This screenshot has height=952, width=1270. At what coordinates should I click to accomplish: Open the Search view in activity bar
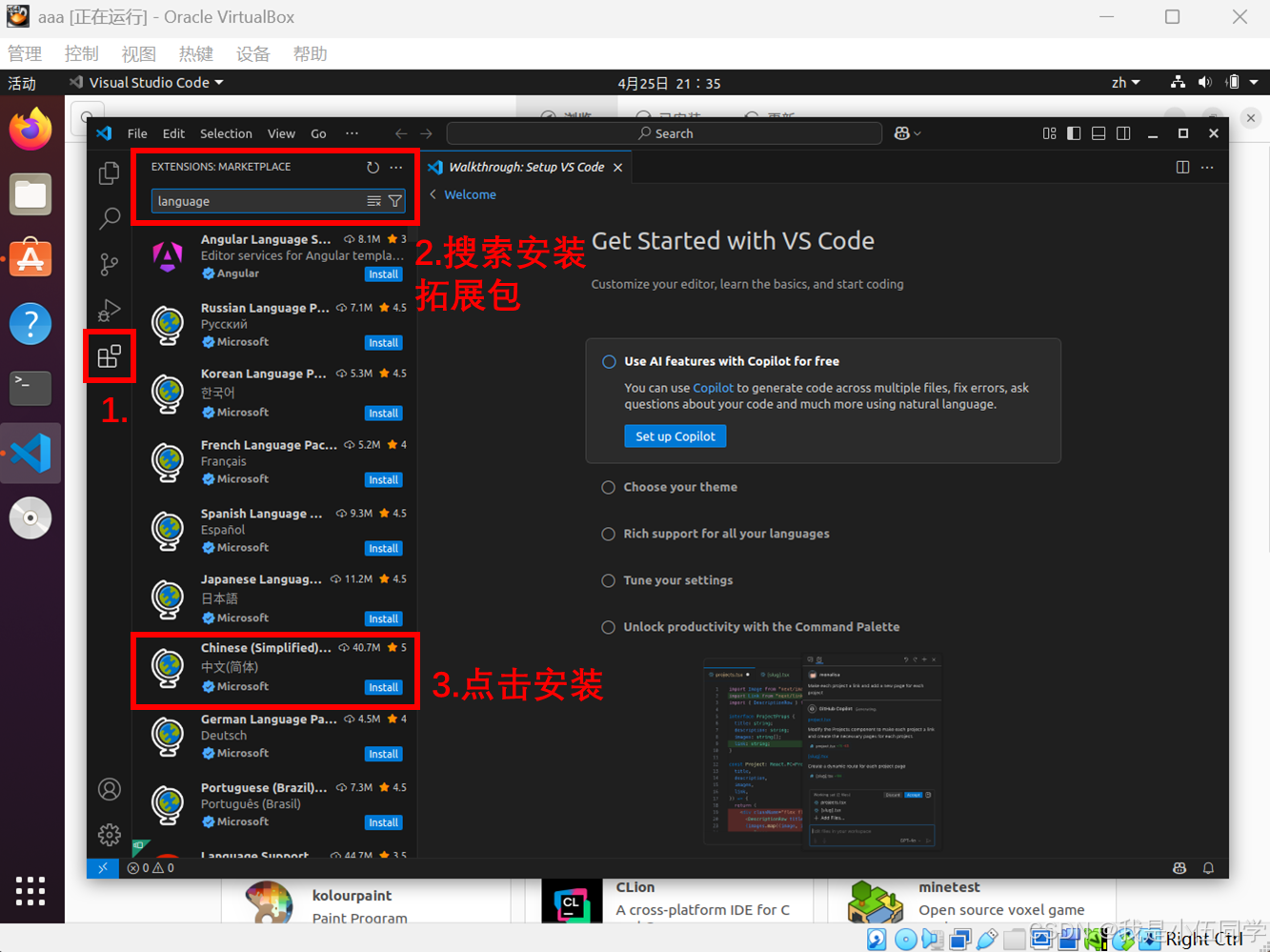[110, 218]
